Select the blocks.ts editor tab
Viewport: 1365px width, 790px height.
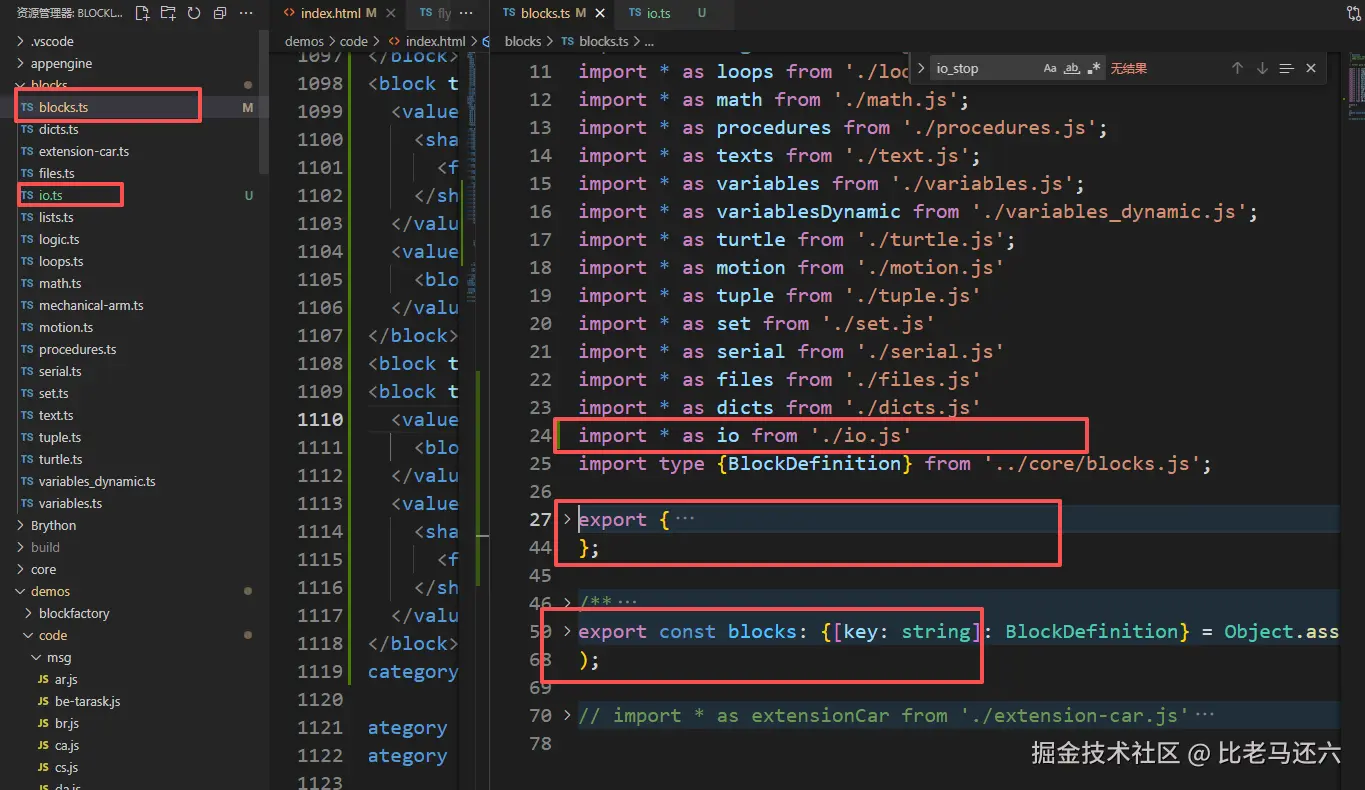(545, 13)
